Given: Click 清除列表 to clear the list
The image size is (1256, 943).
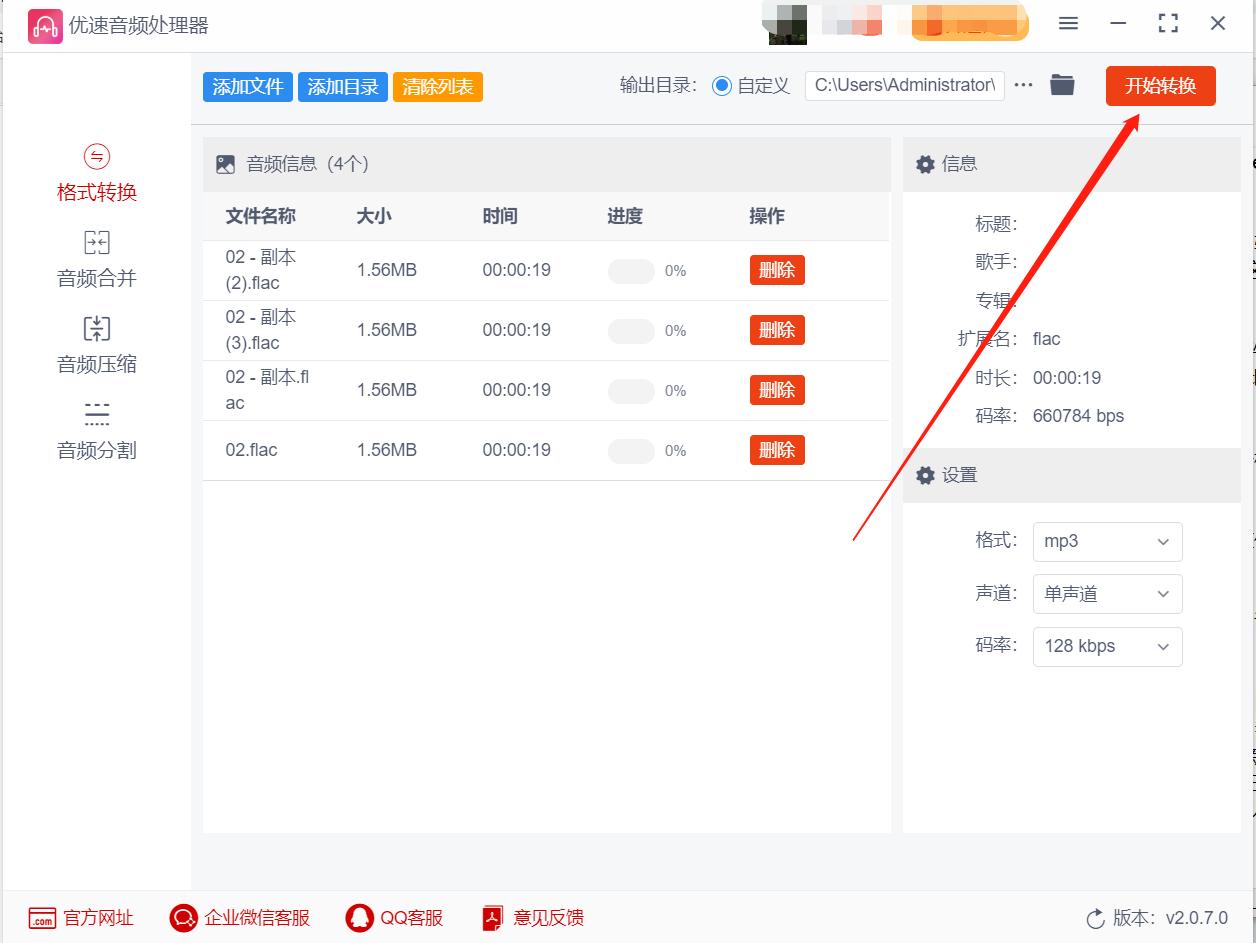Looking at the screenshot, I should [x=437, y=87].
